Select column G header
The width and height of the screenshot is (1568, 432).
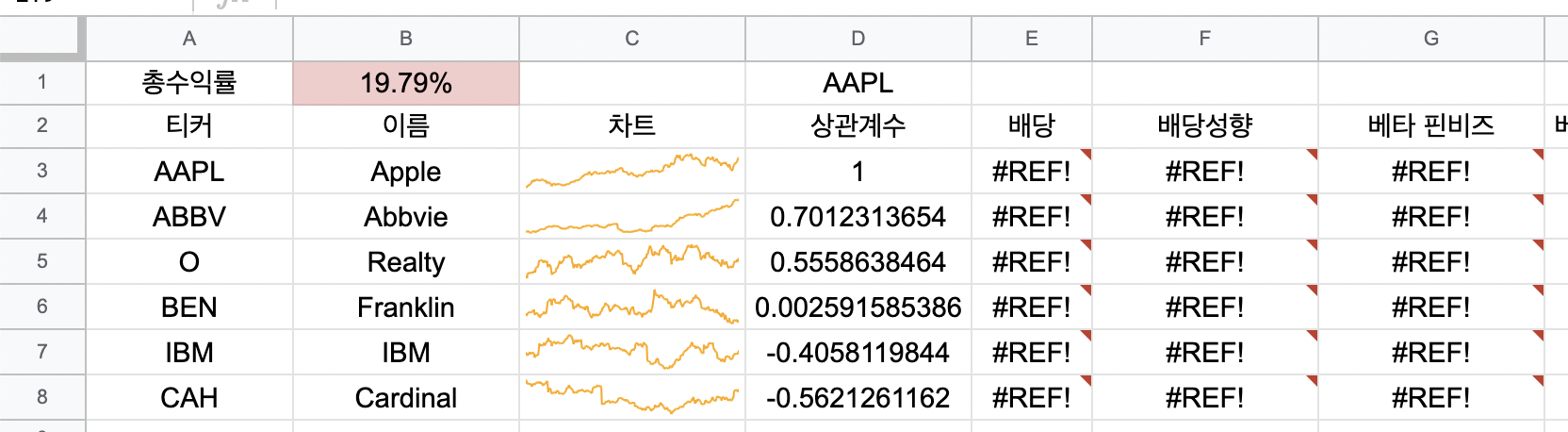1431,39
